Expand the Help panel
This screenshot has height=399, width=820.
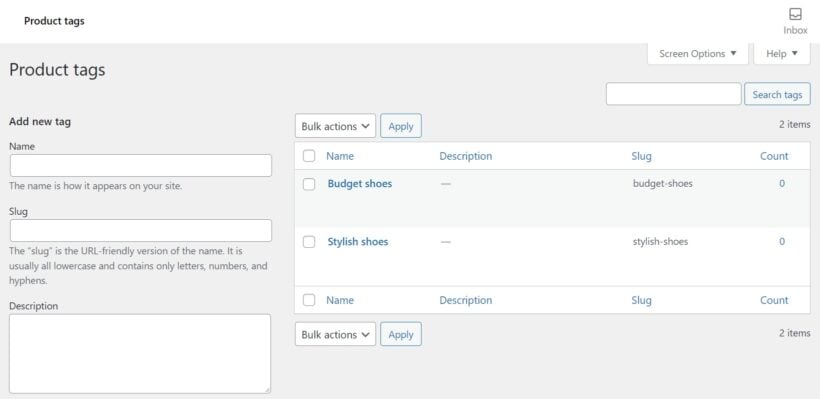click(x=782, y=54)
